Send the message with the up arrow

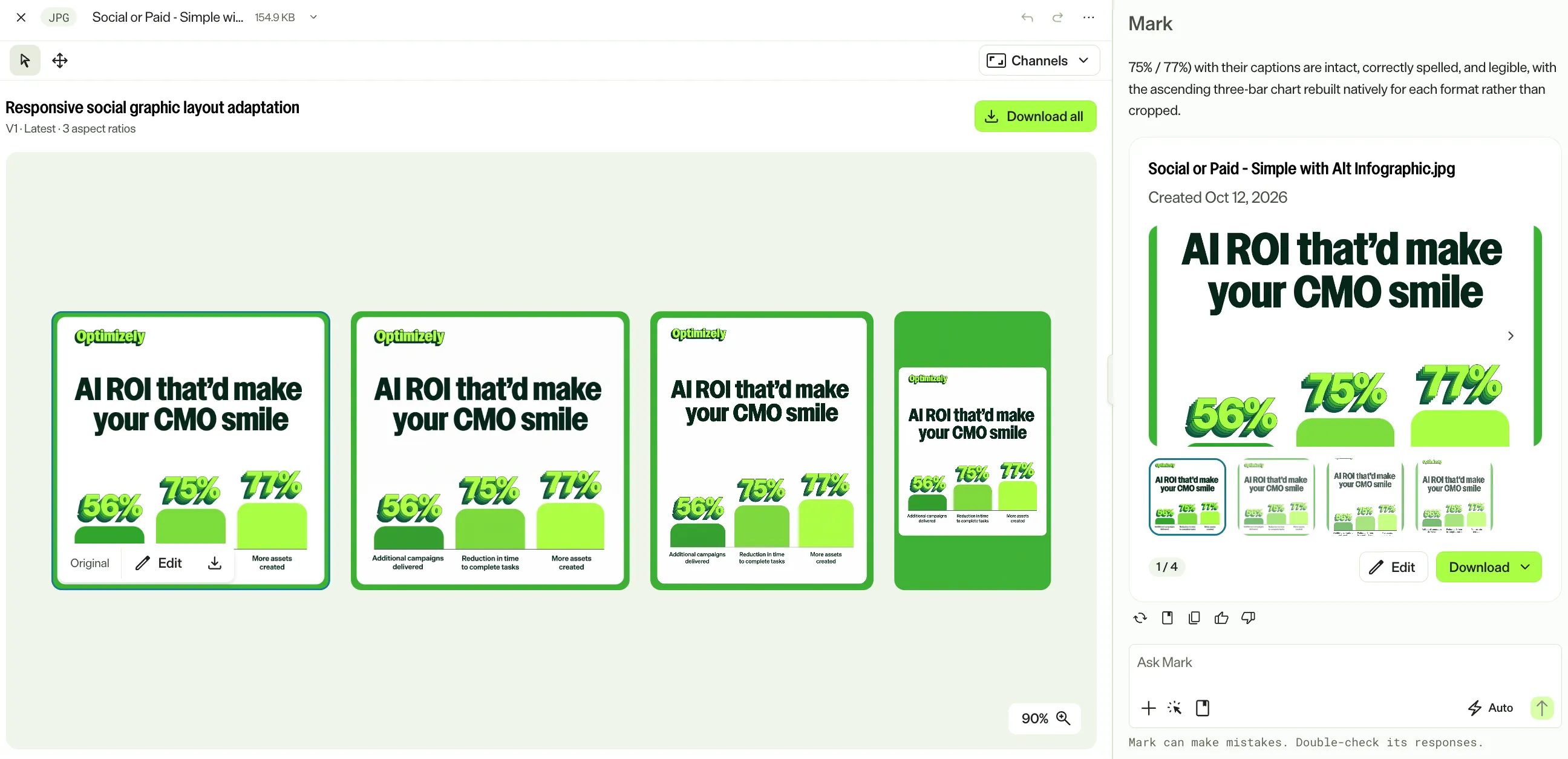click(x=1542, y=708)
